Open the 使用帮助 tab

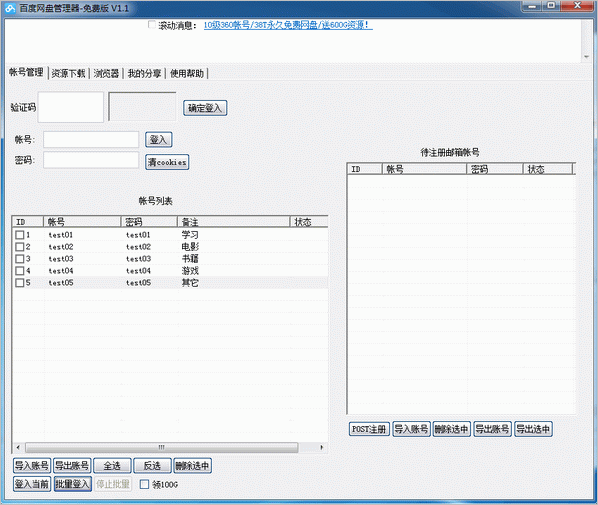[x=187, y=73]
